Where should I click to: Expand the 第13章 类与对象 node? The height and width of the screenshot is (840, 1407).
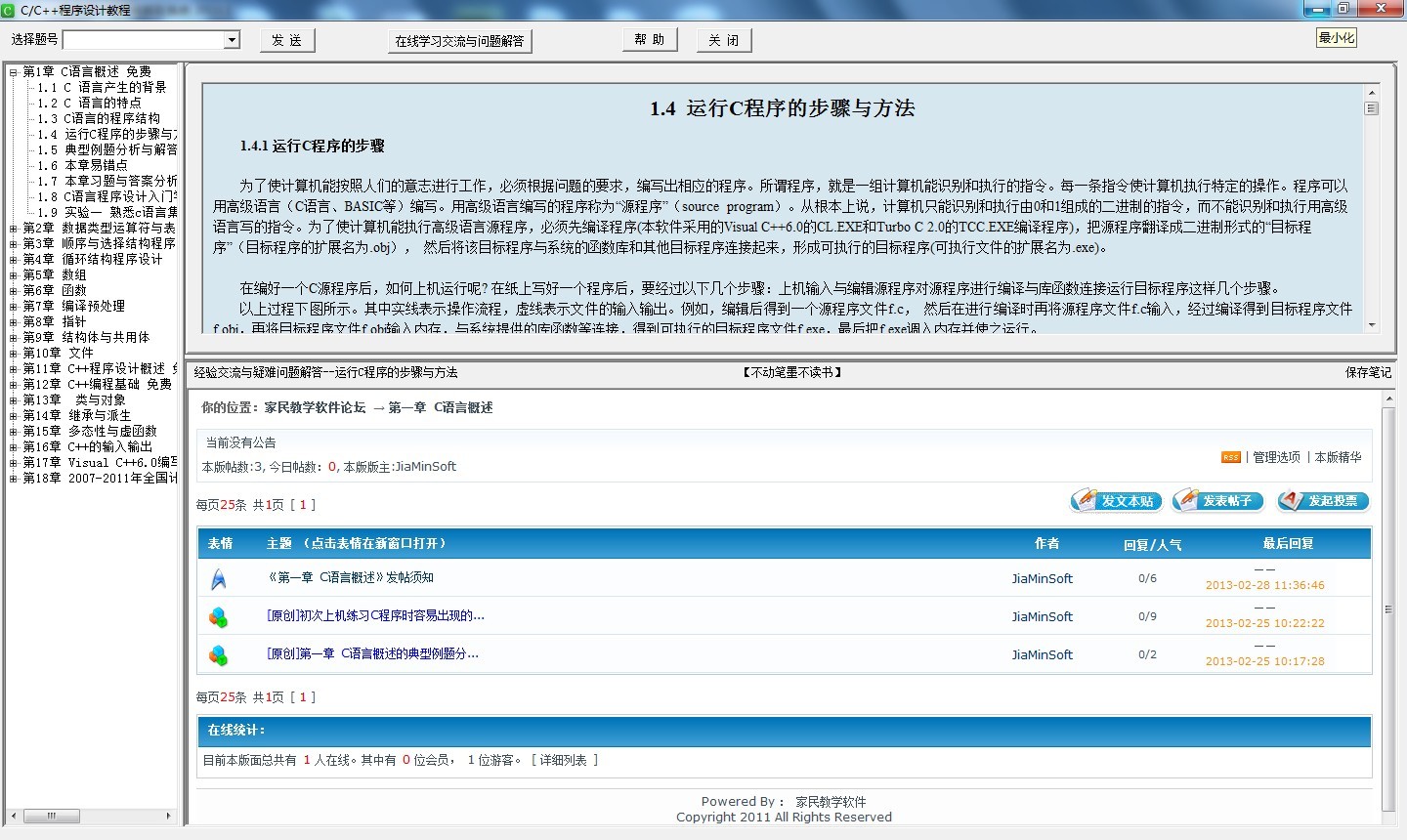tap(13, 399)
